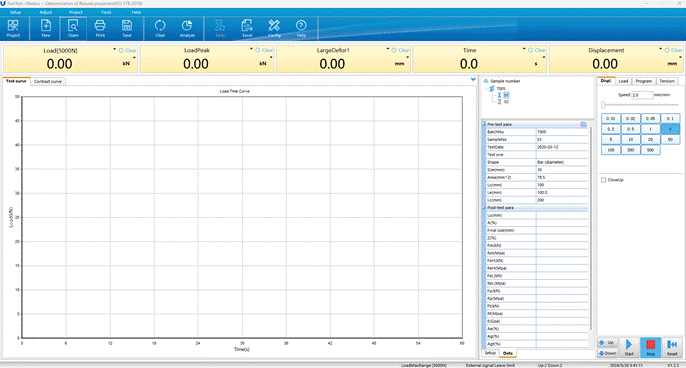Viewport: 686px width, 368px height.
Task: Collapse the chart panel chevron
Action: (473, 79)
